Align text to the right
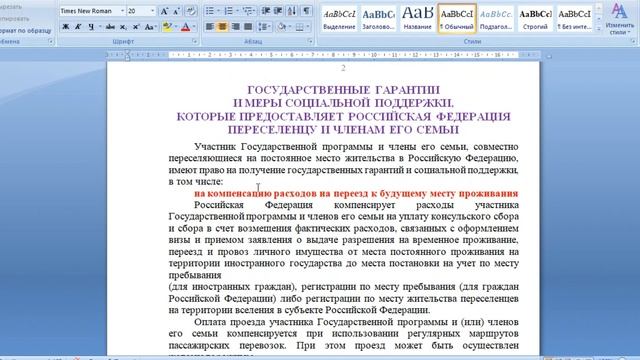The height and width of the screenshot is (360, 640). pyautogui.click(x=236, y=27)
